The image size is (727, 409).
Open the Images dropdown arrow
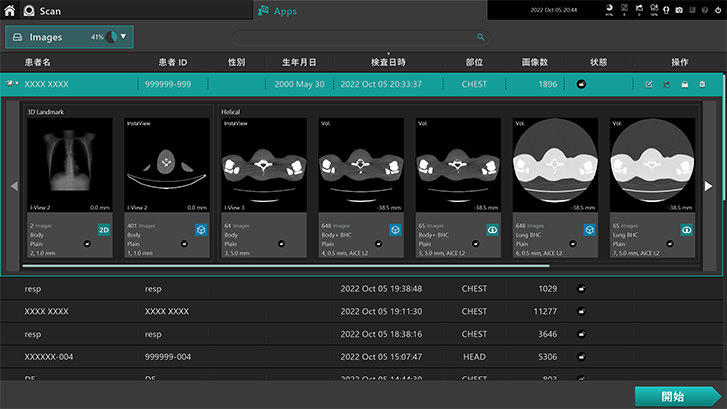pos(123,37)
